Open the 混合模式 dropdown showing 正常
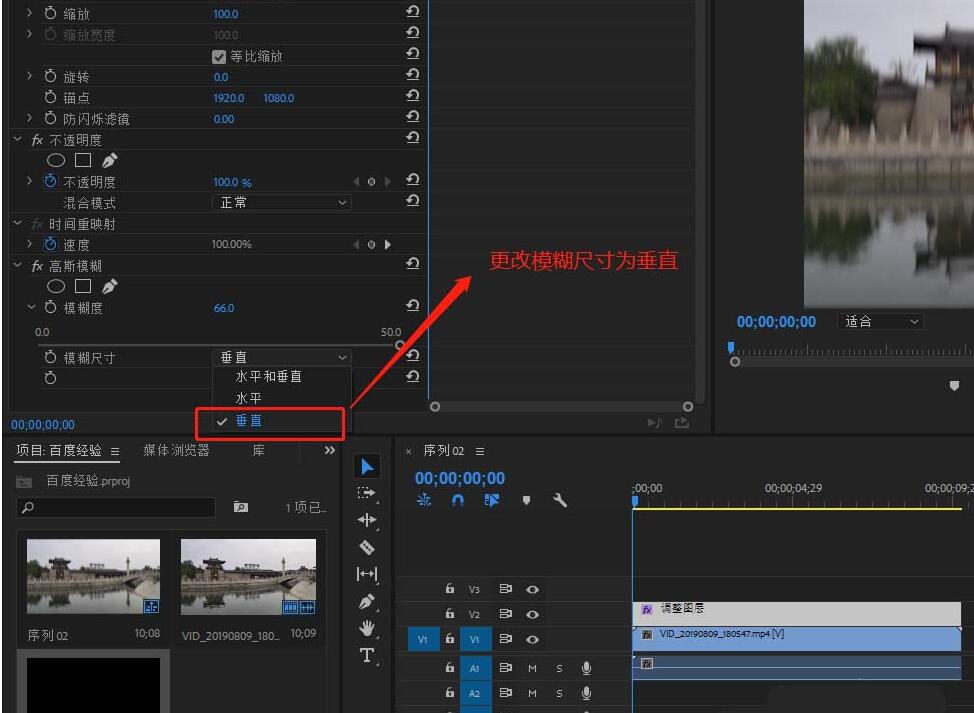 tap(281, 202)
